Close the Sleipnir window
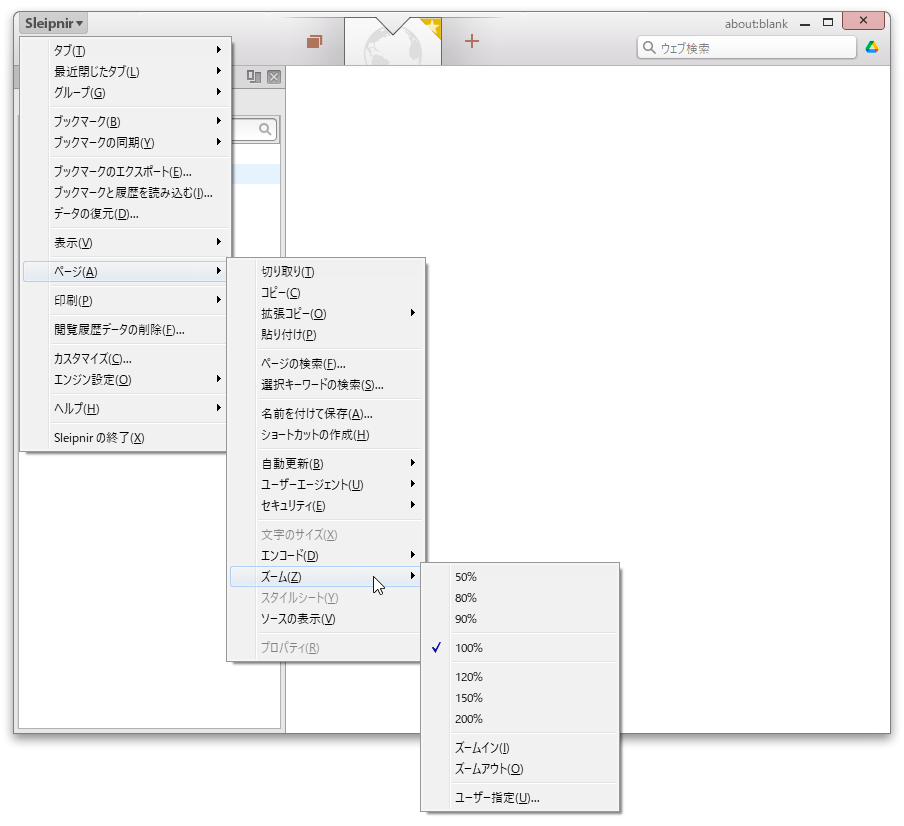The height and width of the screenshot is (826, 904). pyautogui.click(x=863, y=21)
